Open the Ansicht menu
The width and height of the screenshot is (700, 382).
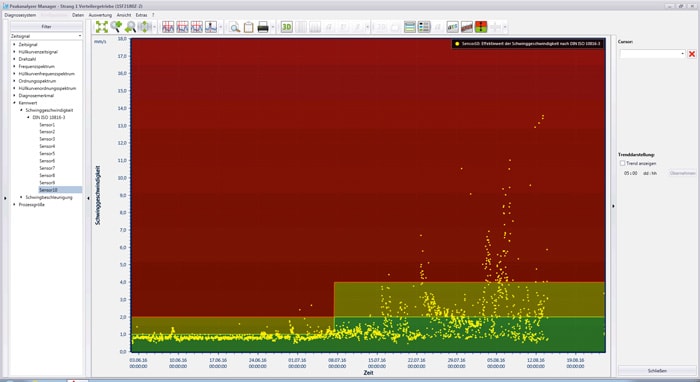point(124,15)
